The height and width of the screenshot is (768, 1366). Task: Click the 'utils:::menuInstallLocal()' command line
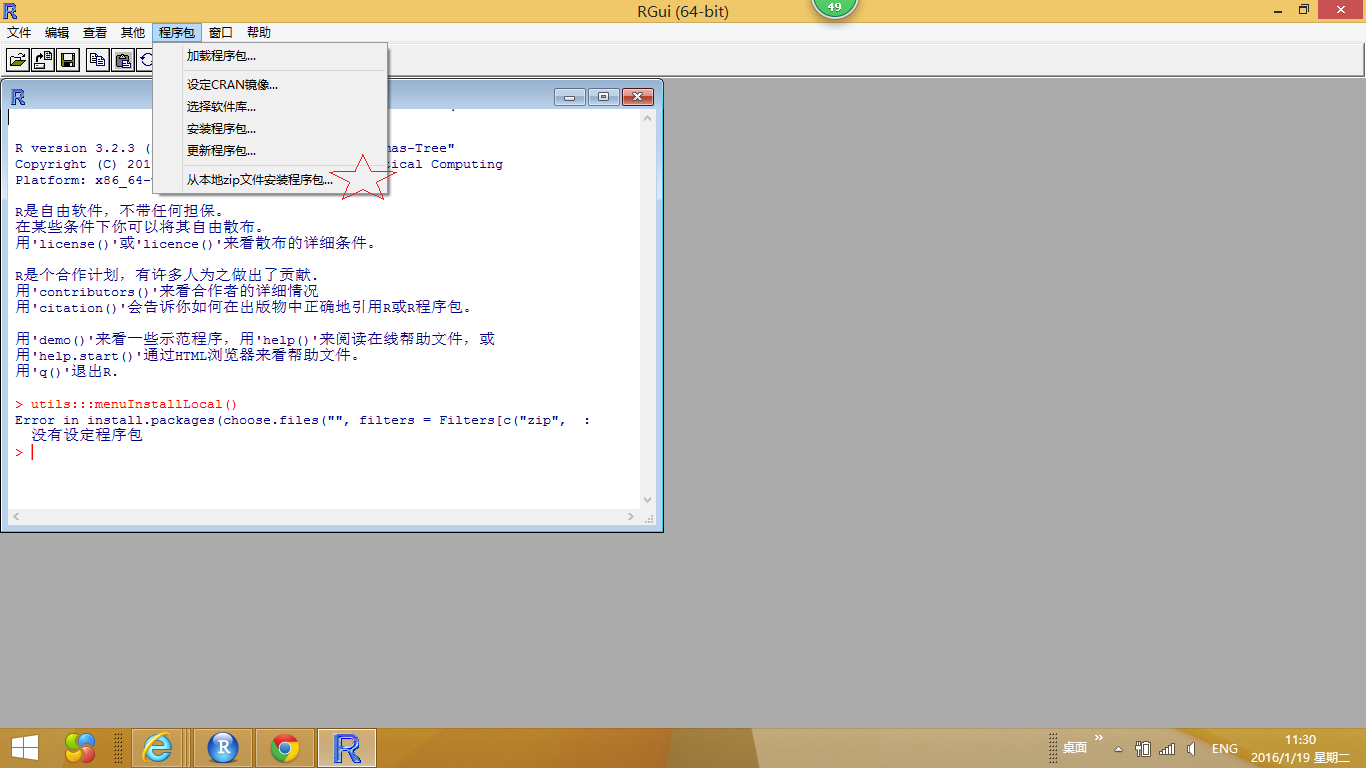126,405
